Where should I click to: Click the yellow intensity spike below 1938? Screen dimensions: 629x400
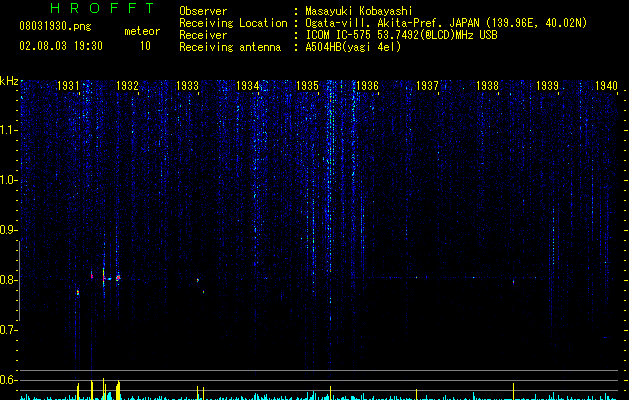(x=513, y=391)
